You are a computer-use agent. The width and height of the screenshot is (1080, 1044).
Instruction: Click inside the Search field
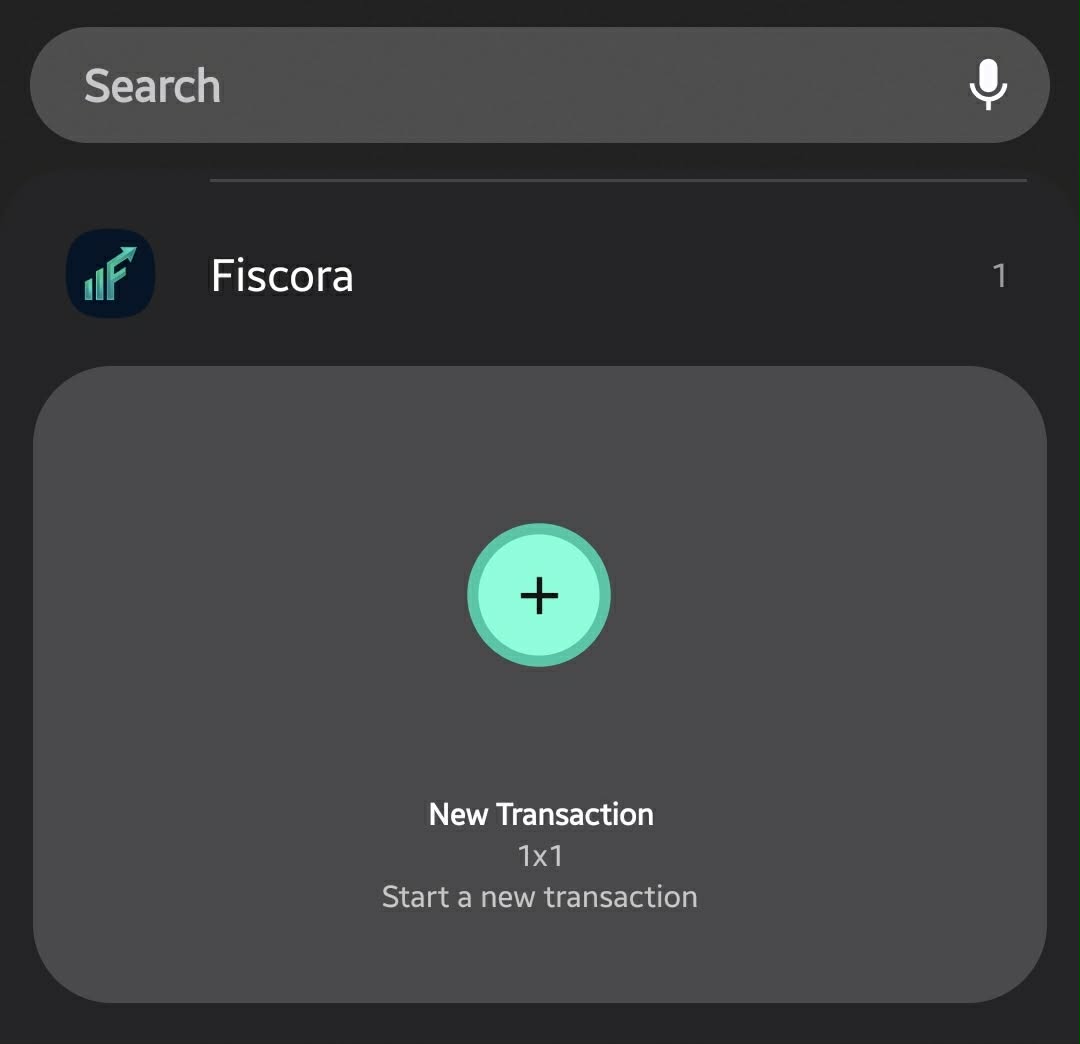pyautogui.click(x=400, y=85)
